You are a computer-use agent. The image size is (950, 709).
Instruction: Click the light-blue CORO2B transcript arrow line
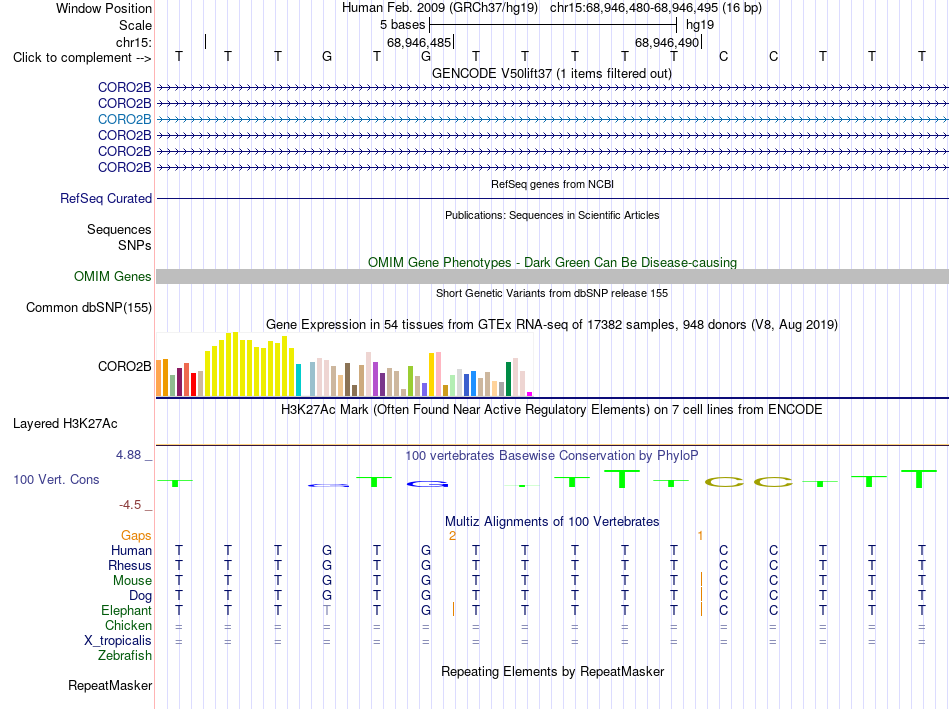pos(552,119)
